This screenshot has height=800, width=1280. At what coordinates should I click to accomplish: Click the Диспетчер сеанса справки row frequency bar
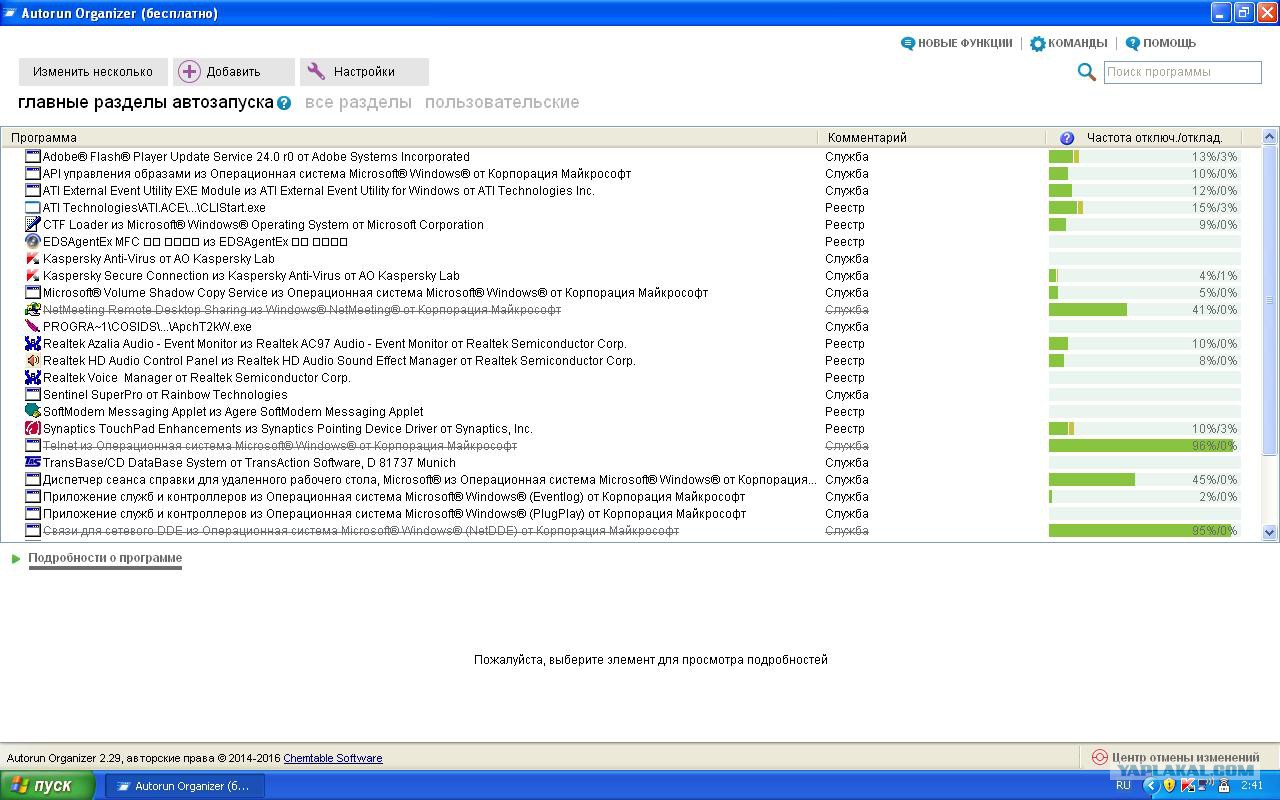(1144, 480)
